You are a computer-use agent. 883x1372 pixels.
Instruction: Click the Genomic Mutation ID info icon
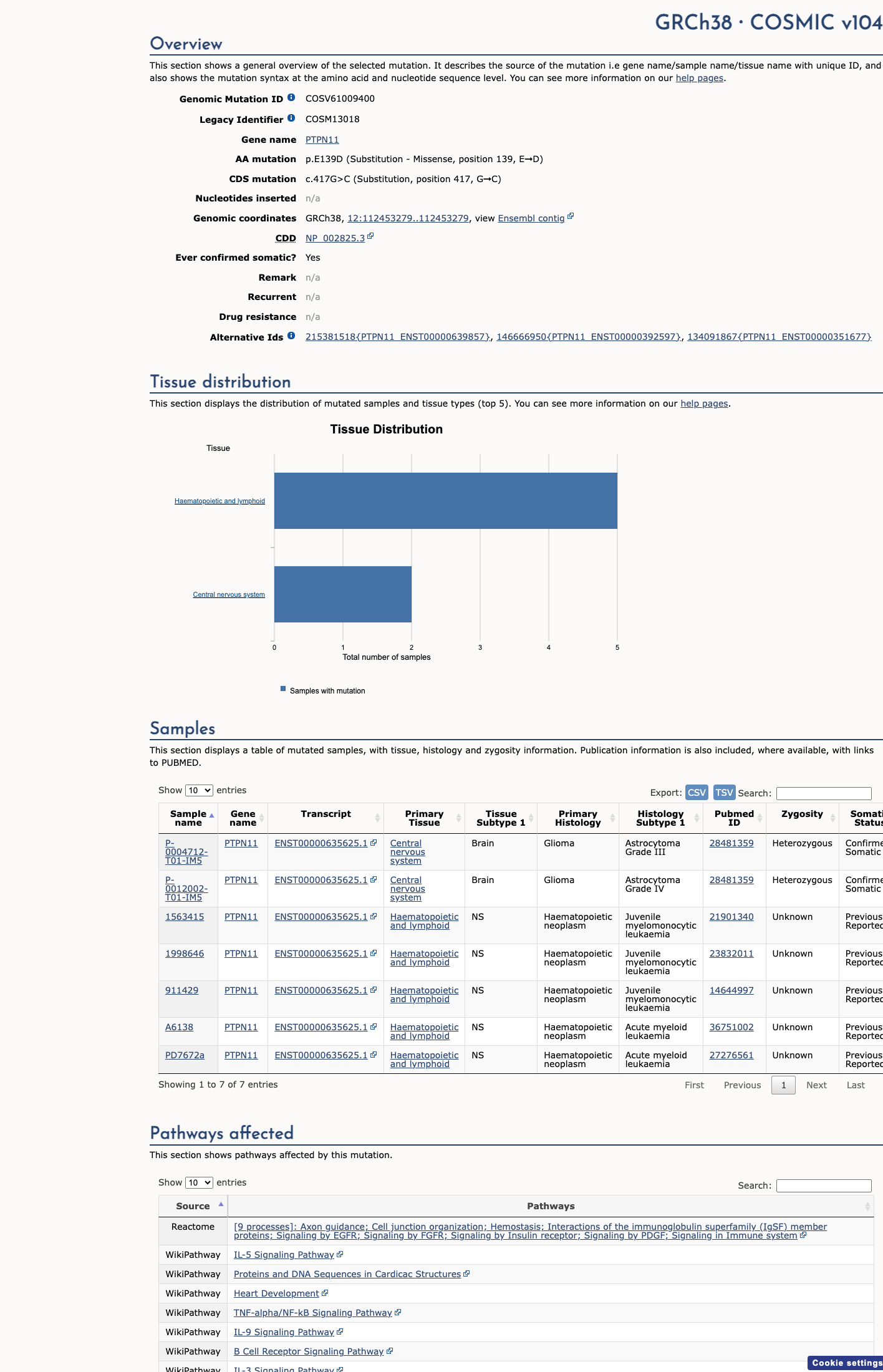coord(291,98)
